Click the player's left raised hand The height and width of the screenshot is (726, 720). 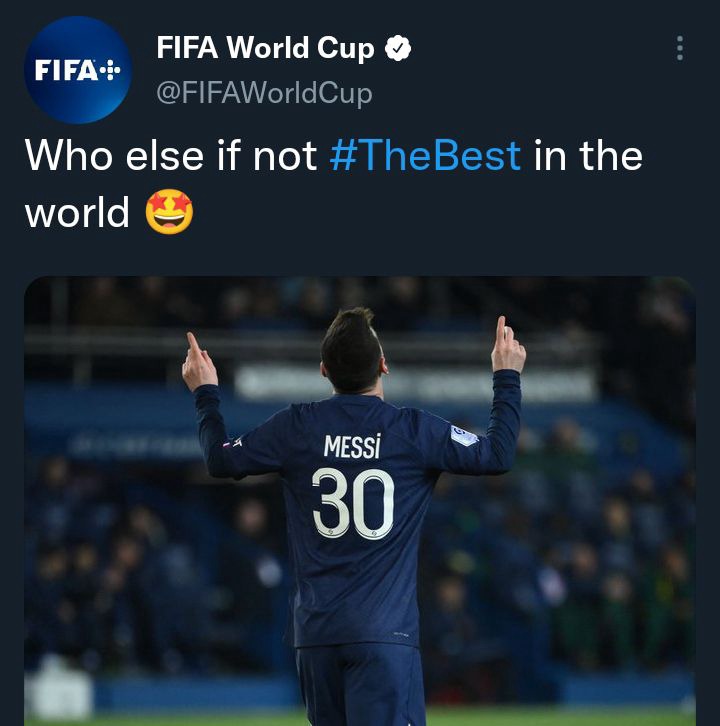click(200, 363)
